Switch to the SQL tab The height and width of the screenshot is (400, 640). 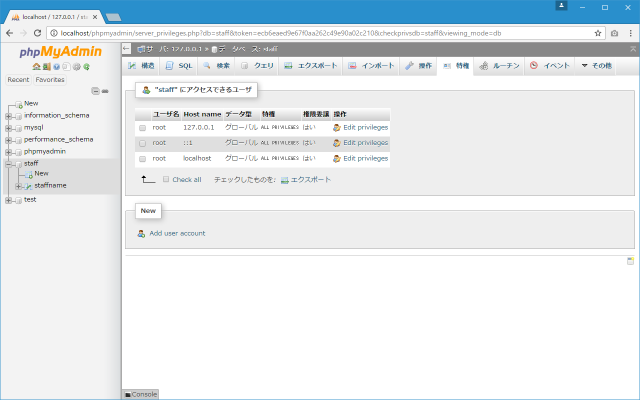(179, 66)
